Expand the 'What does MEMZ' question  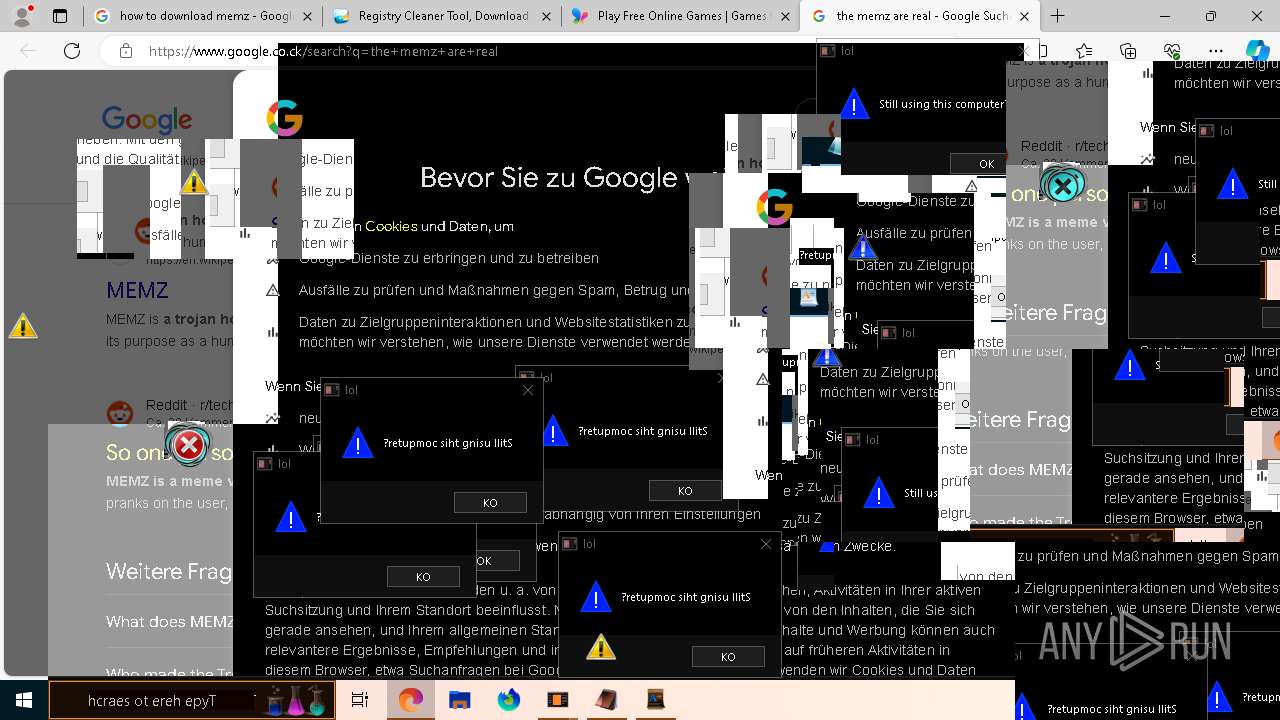(x=170, y=622)
